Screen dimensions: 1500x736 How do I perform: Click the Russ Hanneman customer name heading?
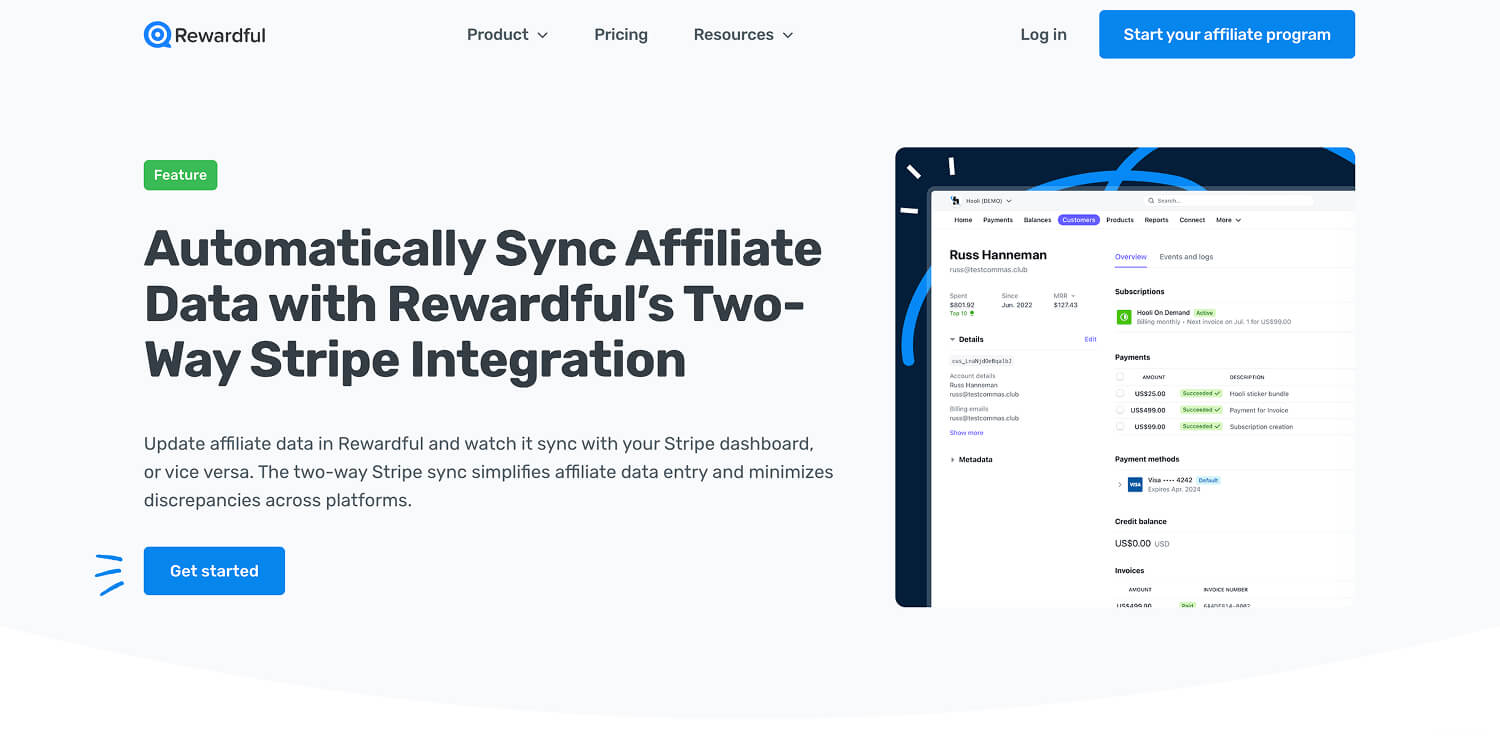click(x=998, y=255)
